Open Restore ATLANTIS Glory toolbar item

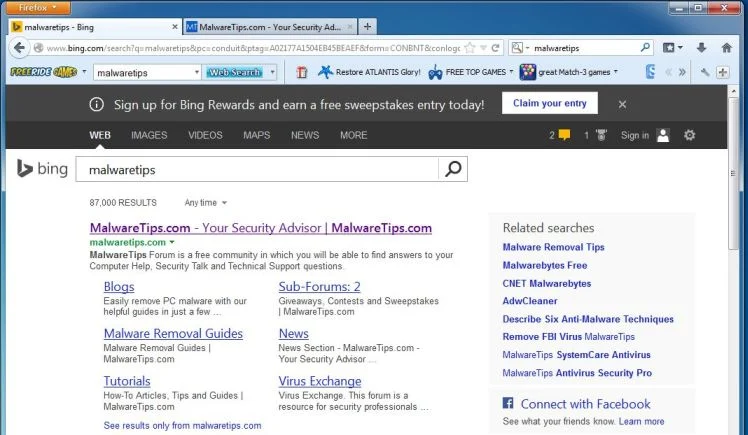tap(369, 72)
